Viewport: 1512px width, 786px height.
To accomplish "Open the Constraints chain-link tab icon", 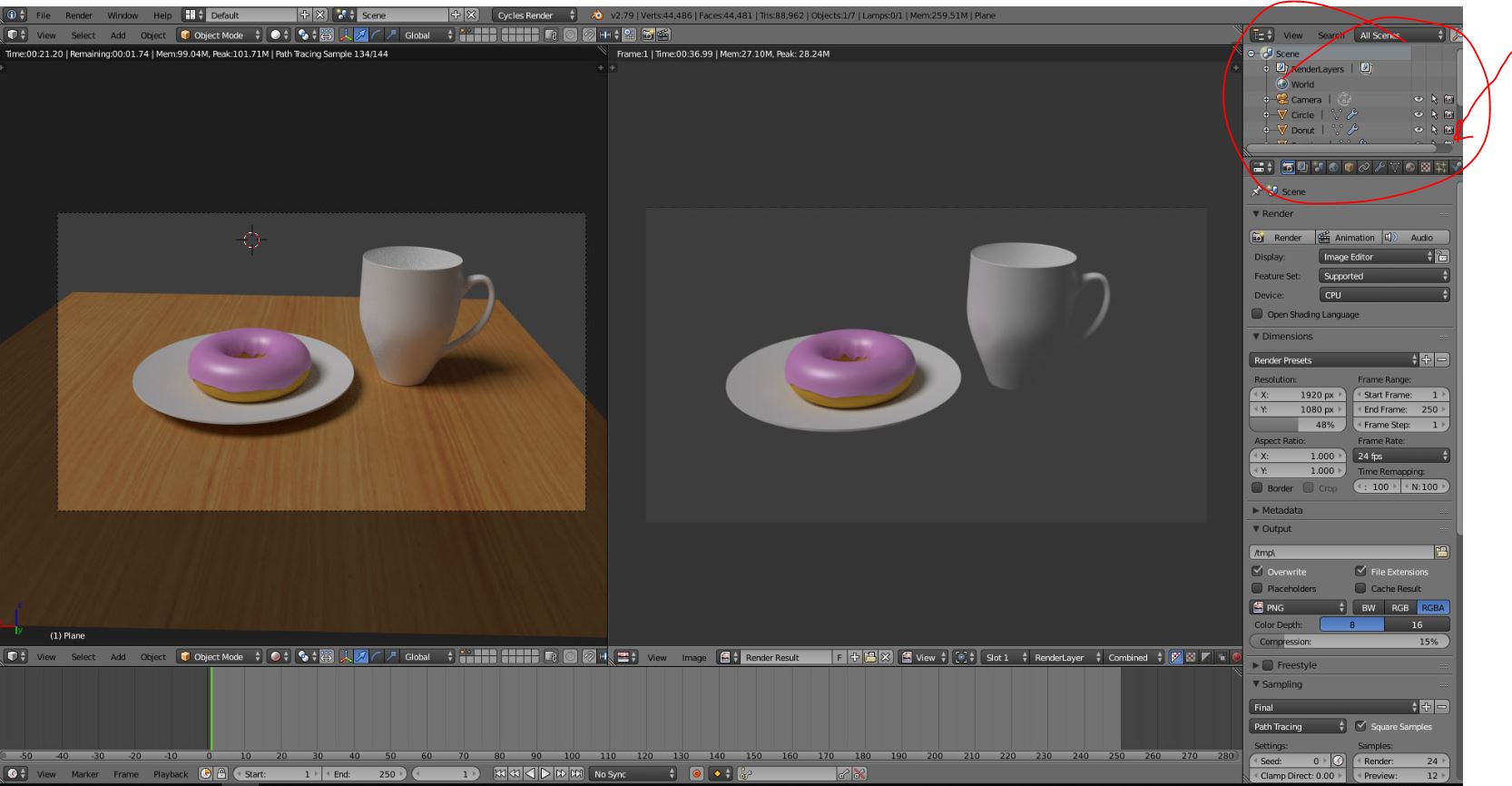I will pyautogui.click(x=1364, y=168).
